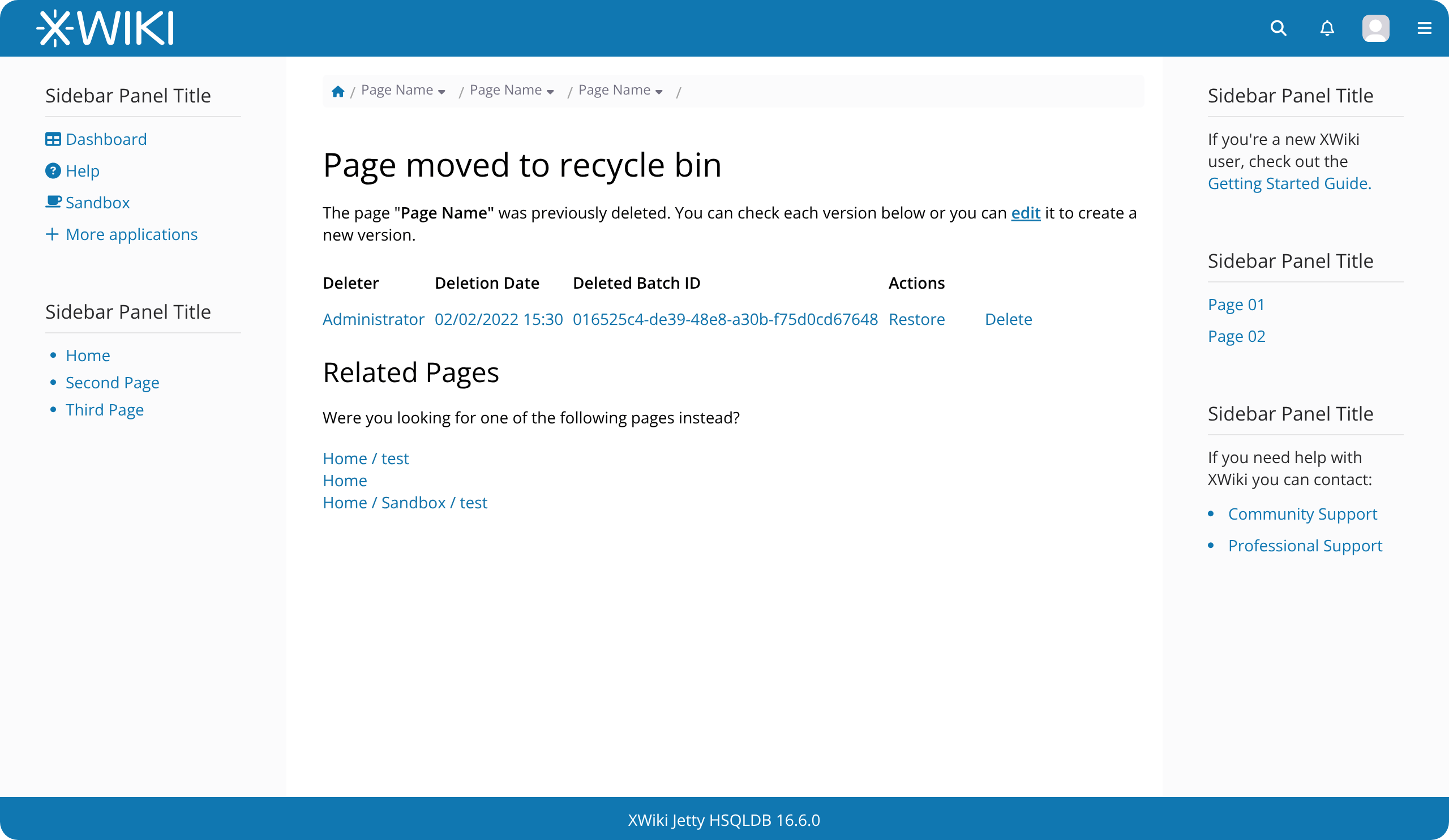
Task: Restore the deleted page
Action: pos(916,319)
